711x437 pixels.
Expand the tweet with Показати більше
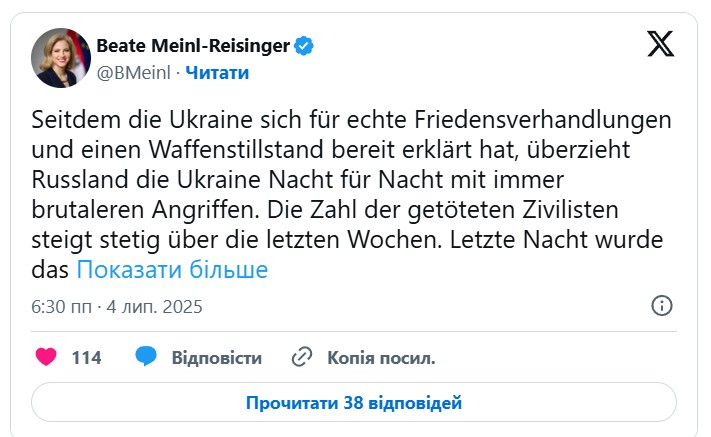pyautogui.click(x=172, y=270)
